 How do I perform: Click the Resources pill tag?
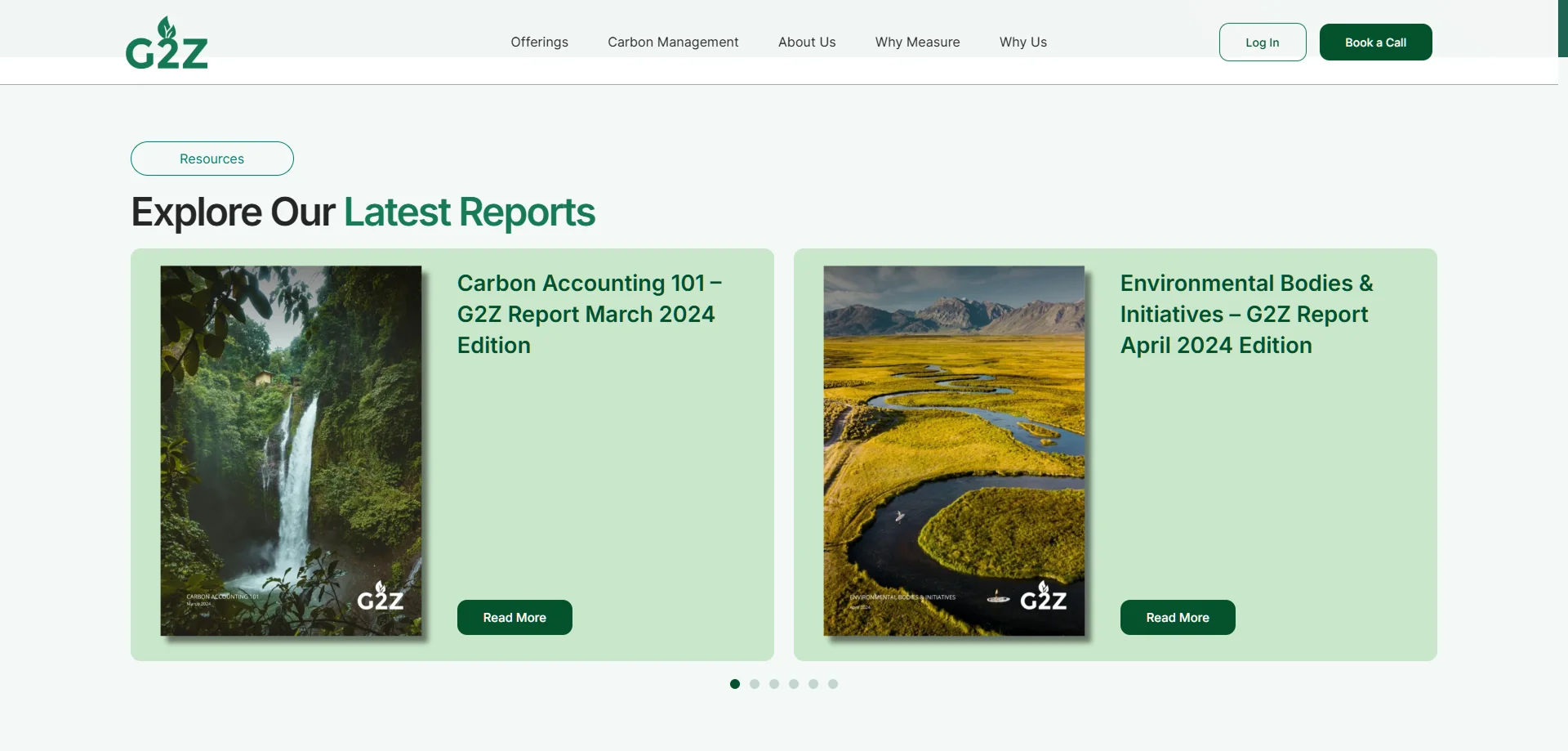pyautogui.click(x=212, y=159)
